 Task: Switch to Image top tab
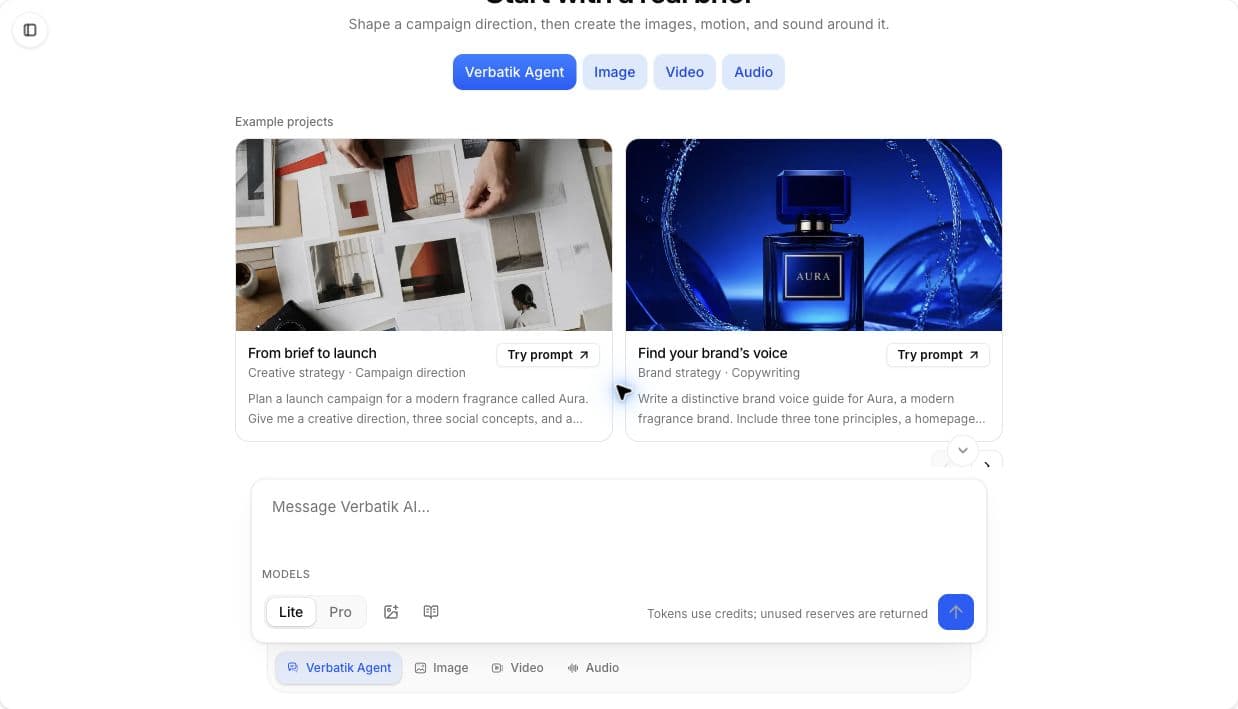pyautogui.click(x=614, y=72)
